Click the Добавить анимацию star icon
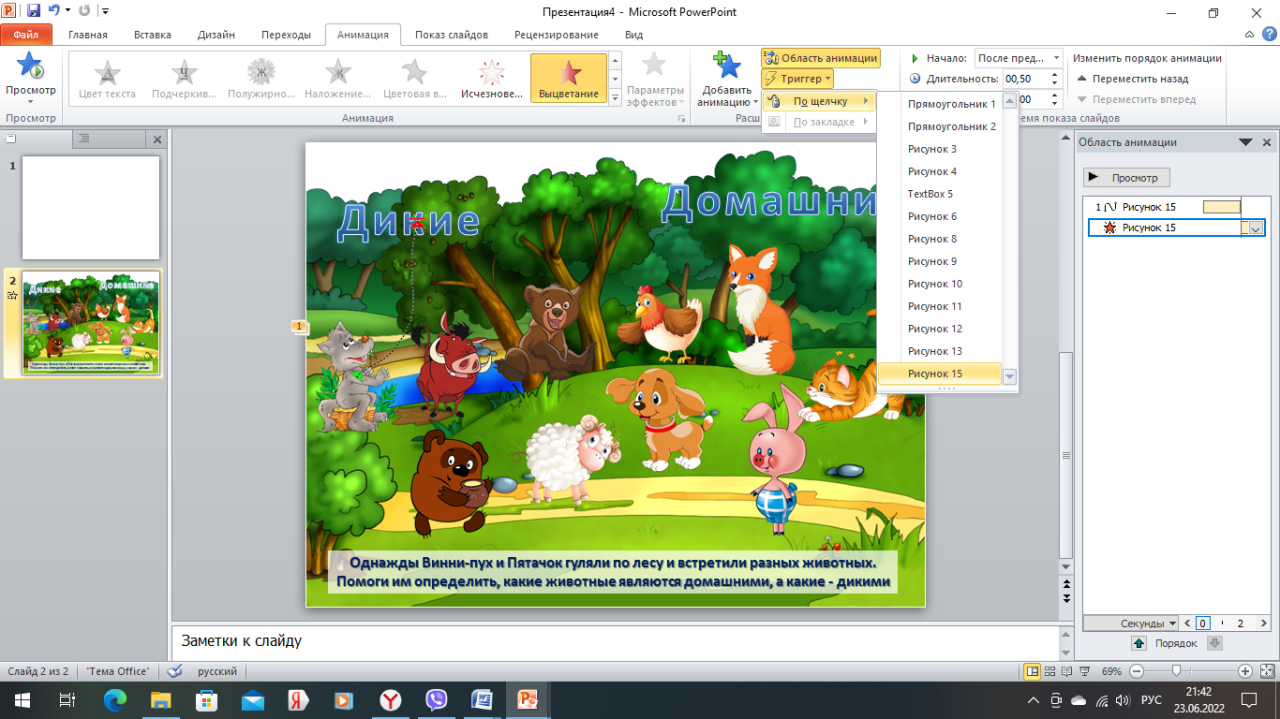The height and width of the screenshot is (719, 1280). [x=726, y=66]
